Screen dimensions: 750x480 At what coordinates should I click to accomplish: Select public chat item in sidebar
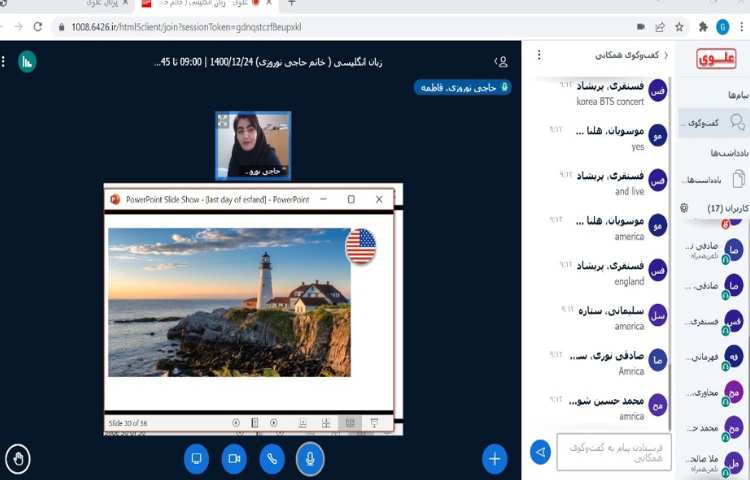click(712, 123)
